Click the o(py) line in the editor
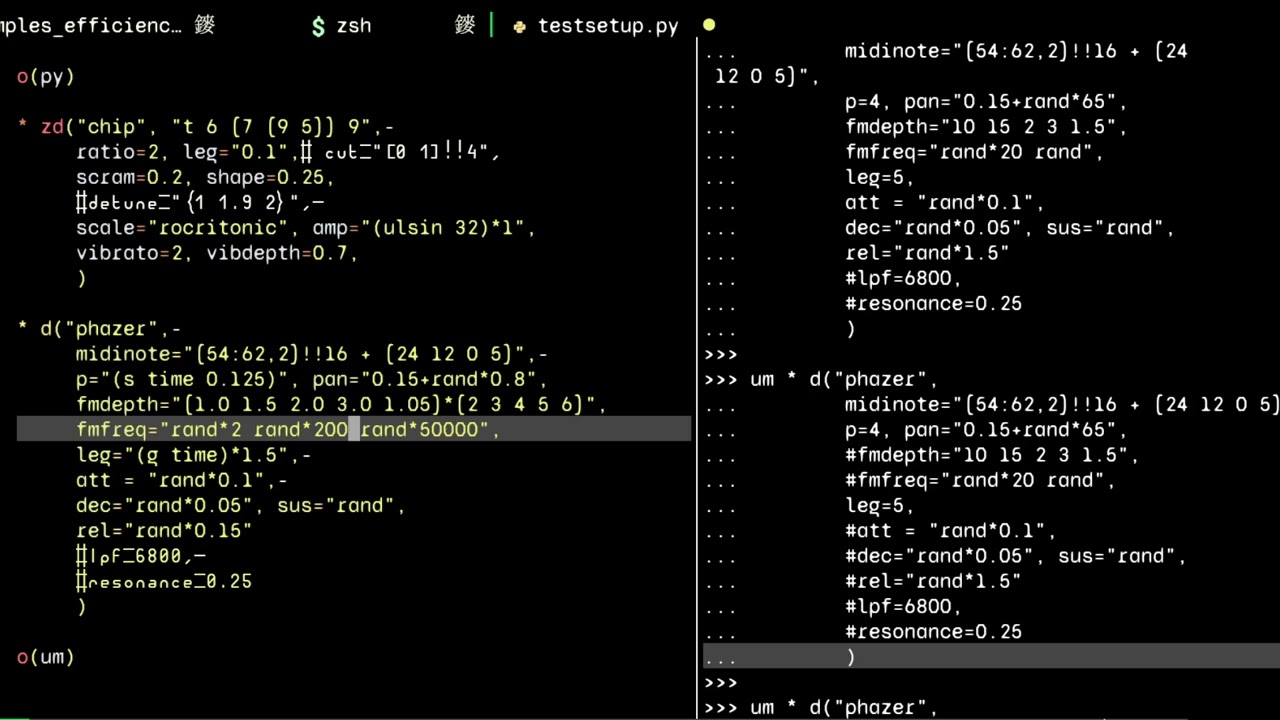The width and height of the screenshot is (1280, 720). click(x=46, y=76)
